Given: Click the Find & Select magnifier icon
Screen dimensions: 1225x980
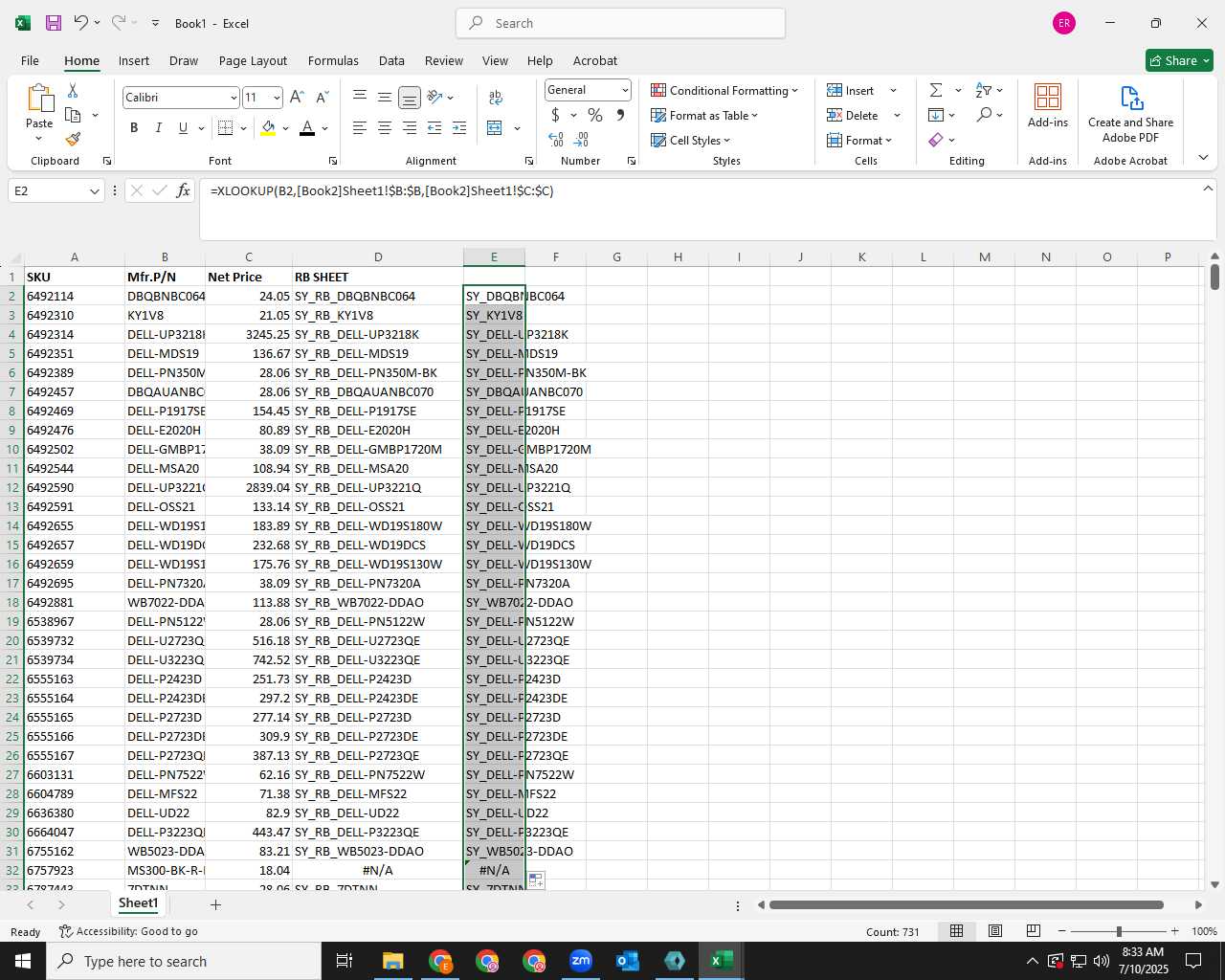Looking at the screenshot, I should coord(984,115).
